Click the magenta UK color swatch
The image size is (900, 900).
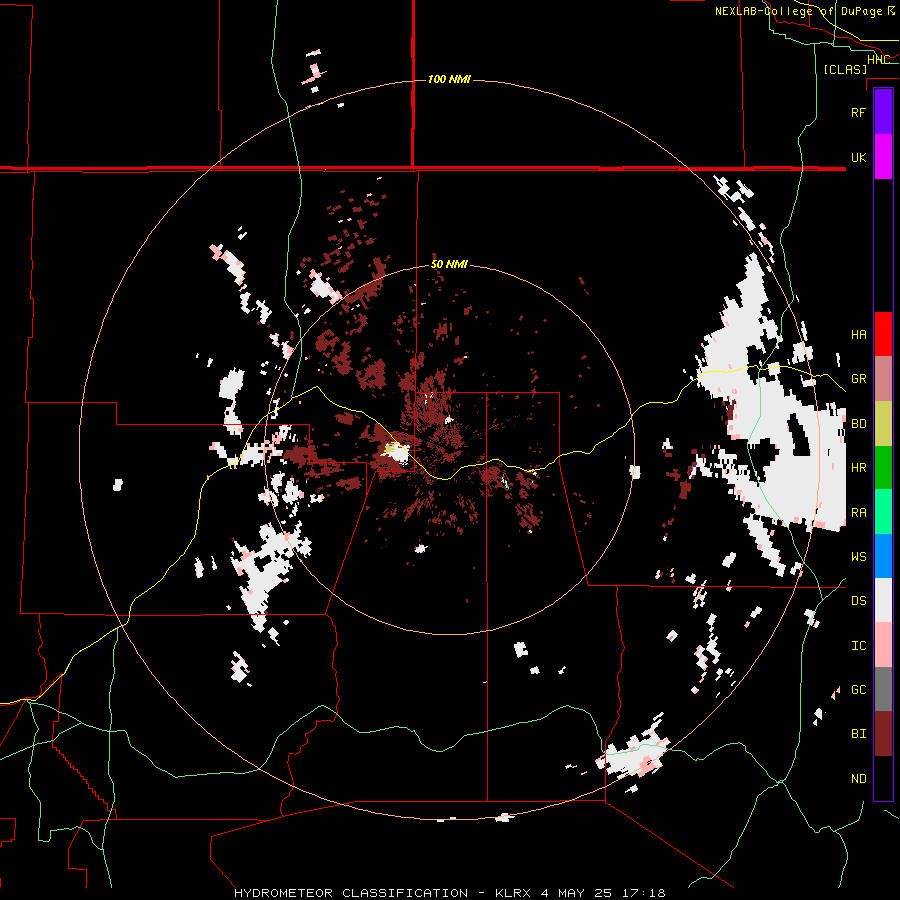tap(883, 157)
